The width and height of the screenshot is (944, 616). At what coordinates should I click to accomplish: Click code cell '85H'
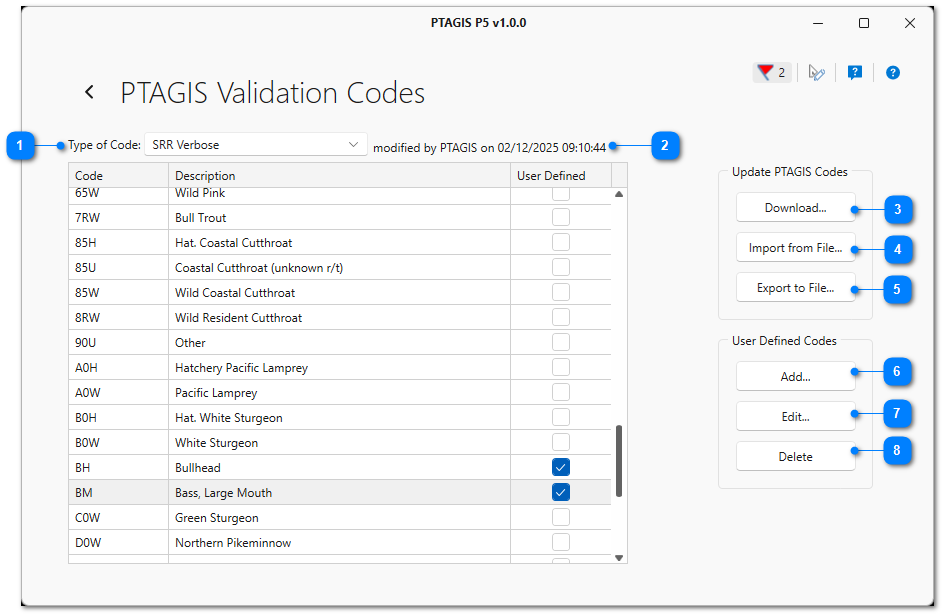(x=119, y=243)
